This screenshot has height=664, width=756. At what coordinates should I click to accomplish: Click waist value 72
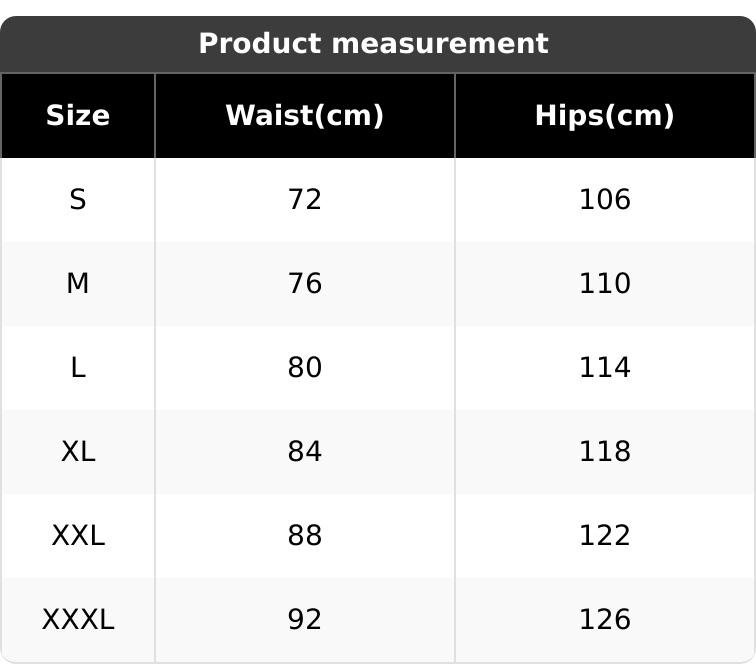point(305,200)
